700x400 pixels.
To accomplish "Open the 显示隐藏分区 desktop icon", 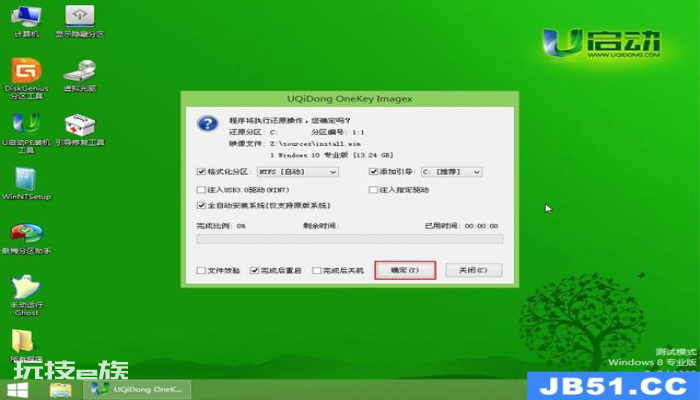I will click(79, 21).
